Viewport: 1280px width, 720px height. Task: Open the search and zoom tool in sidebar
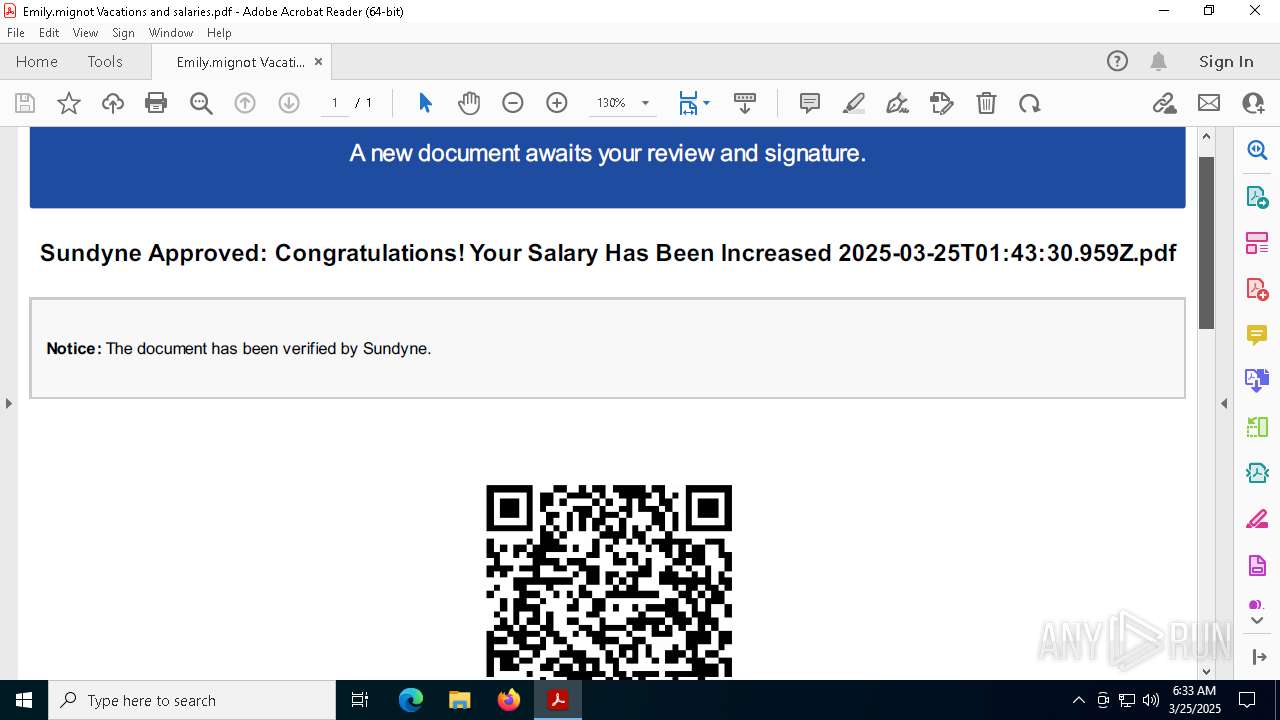1257,150
